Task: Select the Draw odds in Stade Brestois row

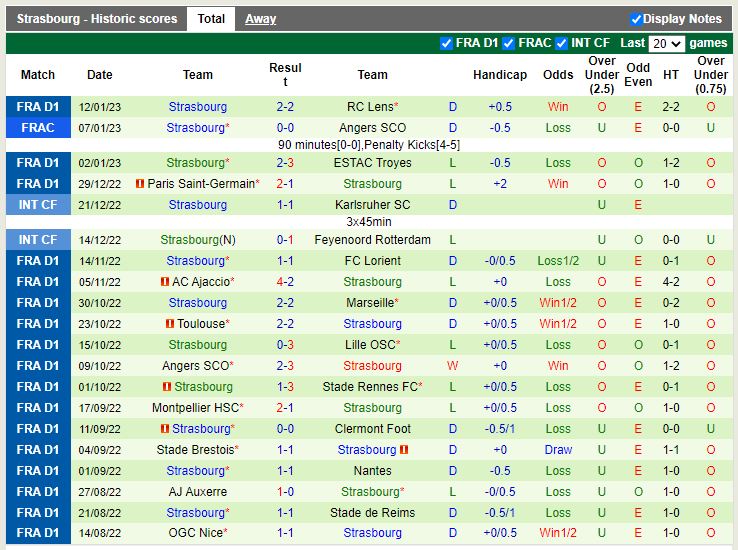Action: (x=558, y=450)
